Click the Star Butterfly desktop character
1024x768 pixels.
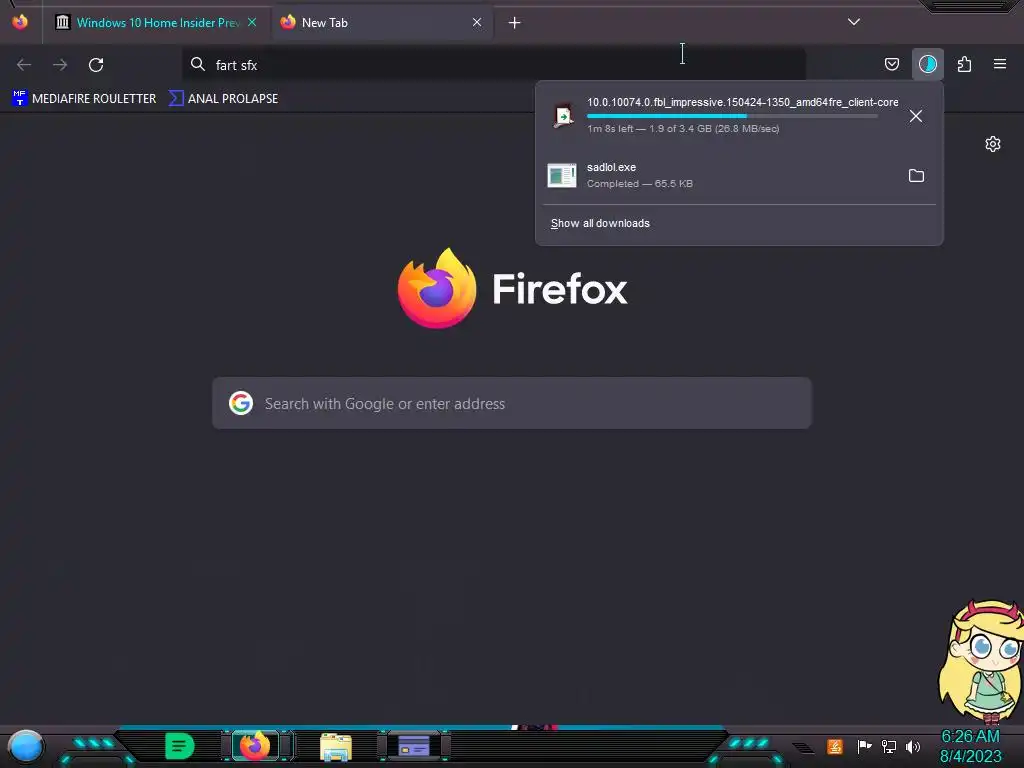click(982, 661)
